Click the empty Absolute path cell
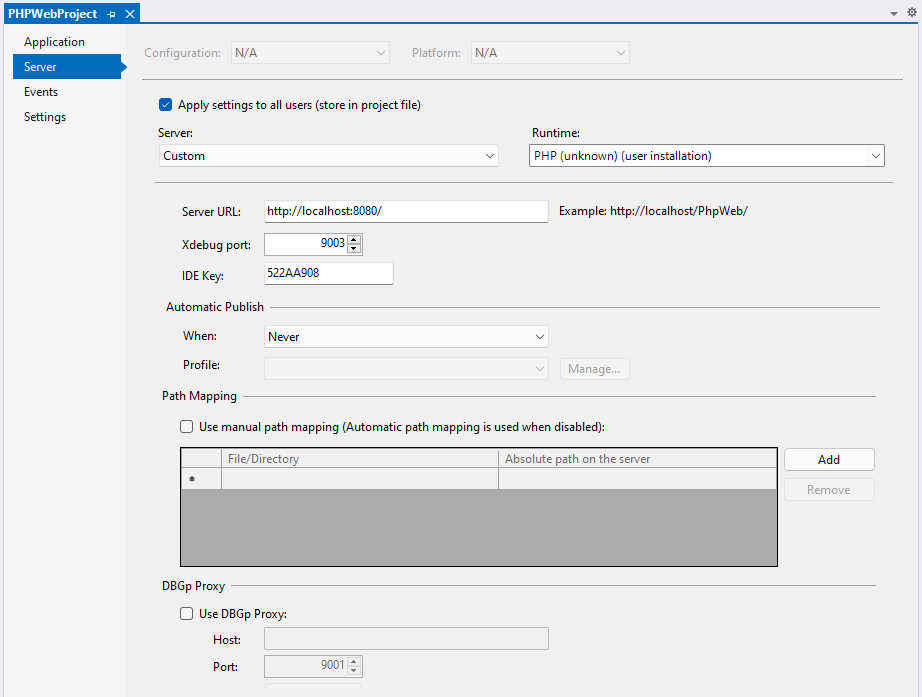Viewport: 922px width, 697px height. pos(637,479)
